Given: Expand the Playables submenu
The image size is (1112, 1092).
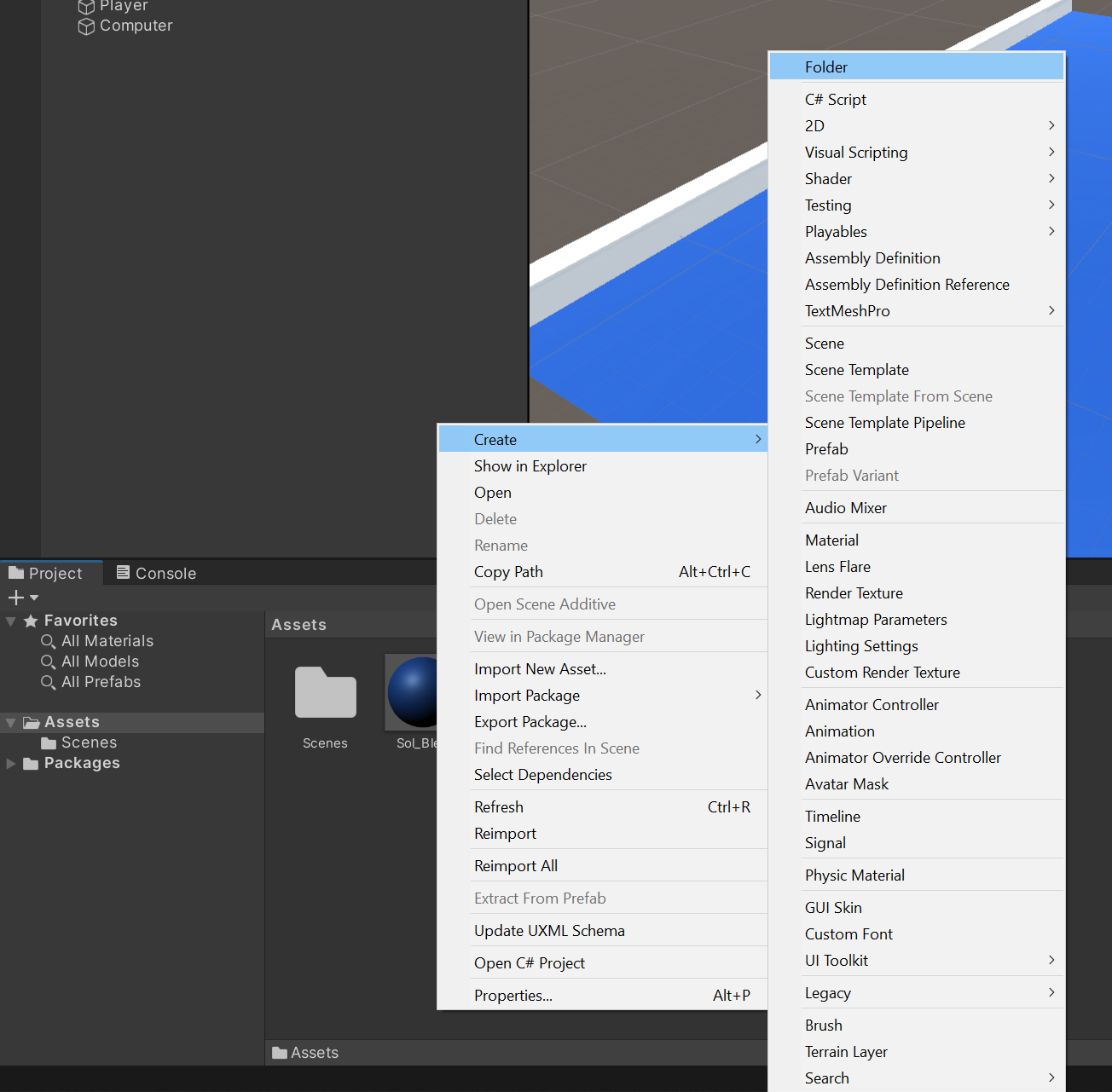Looking at the screenshot, I should pyautogui.click(x=917, y=232).
